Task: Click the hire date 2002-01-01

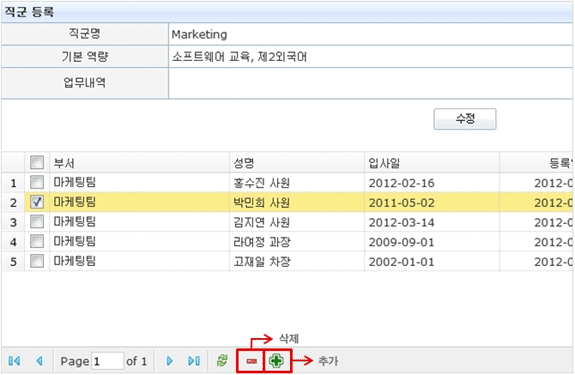Action: pyautogui.click(x=401, y=262)
